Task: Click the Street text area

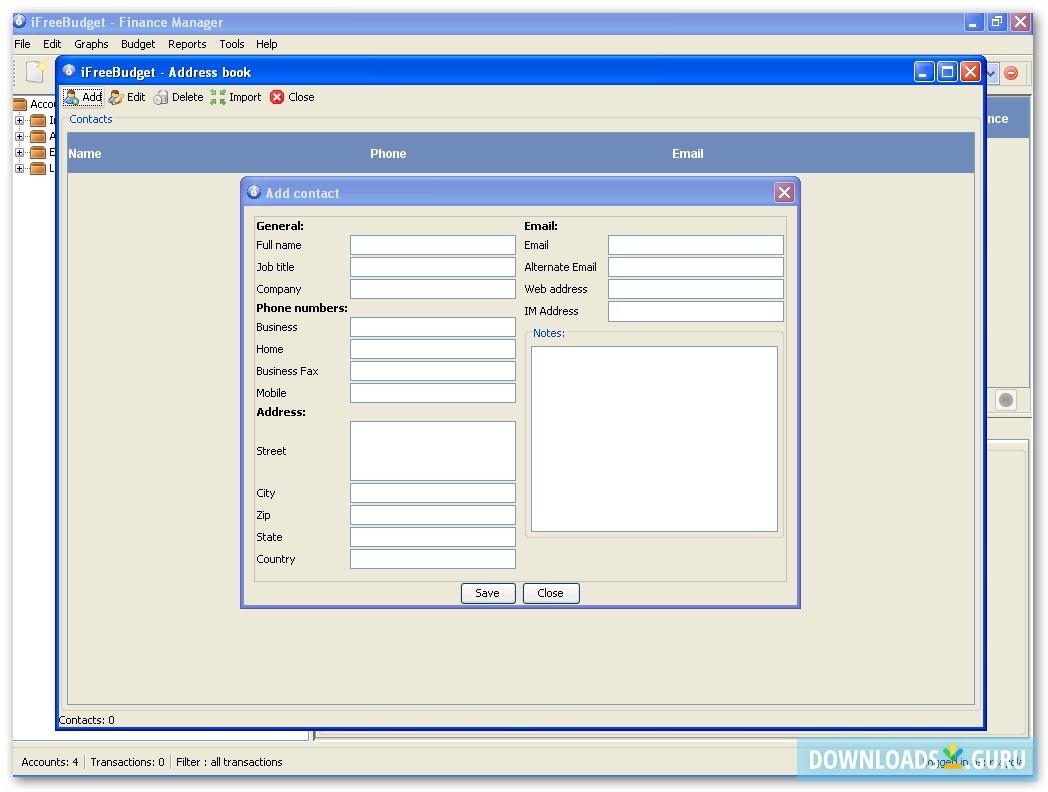Action: pyautogui.click(x=432, y=451)
